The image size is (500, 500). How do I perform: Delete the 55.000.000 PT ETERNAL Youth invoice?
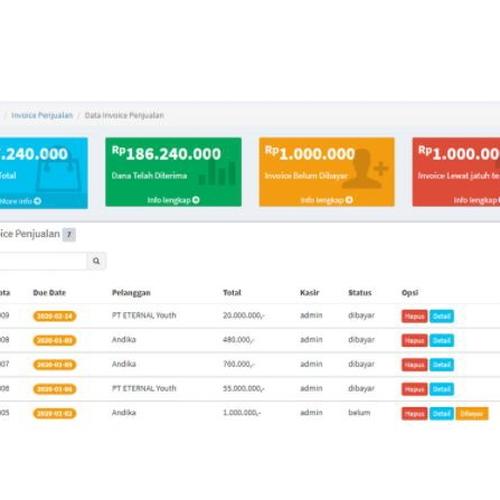414,389
